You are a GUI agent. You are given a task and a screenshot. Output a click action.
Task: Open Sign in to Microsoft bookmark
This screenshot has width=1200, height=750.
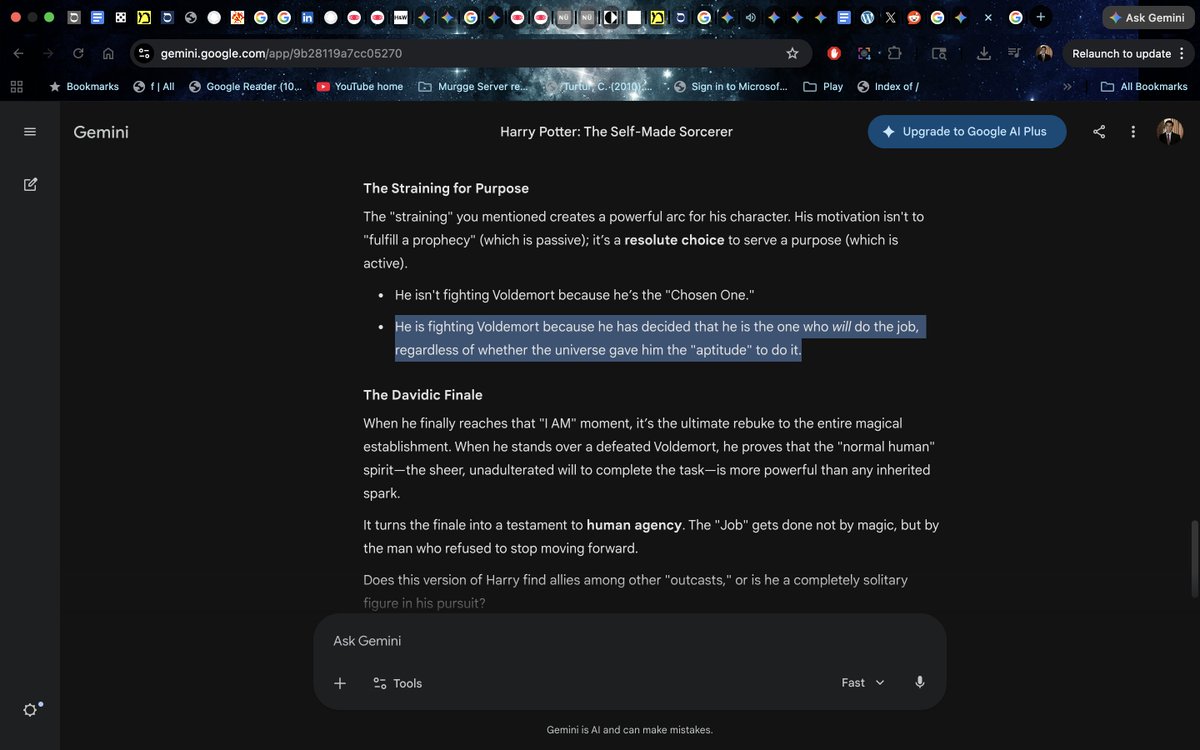[731, 87]
